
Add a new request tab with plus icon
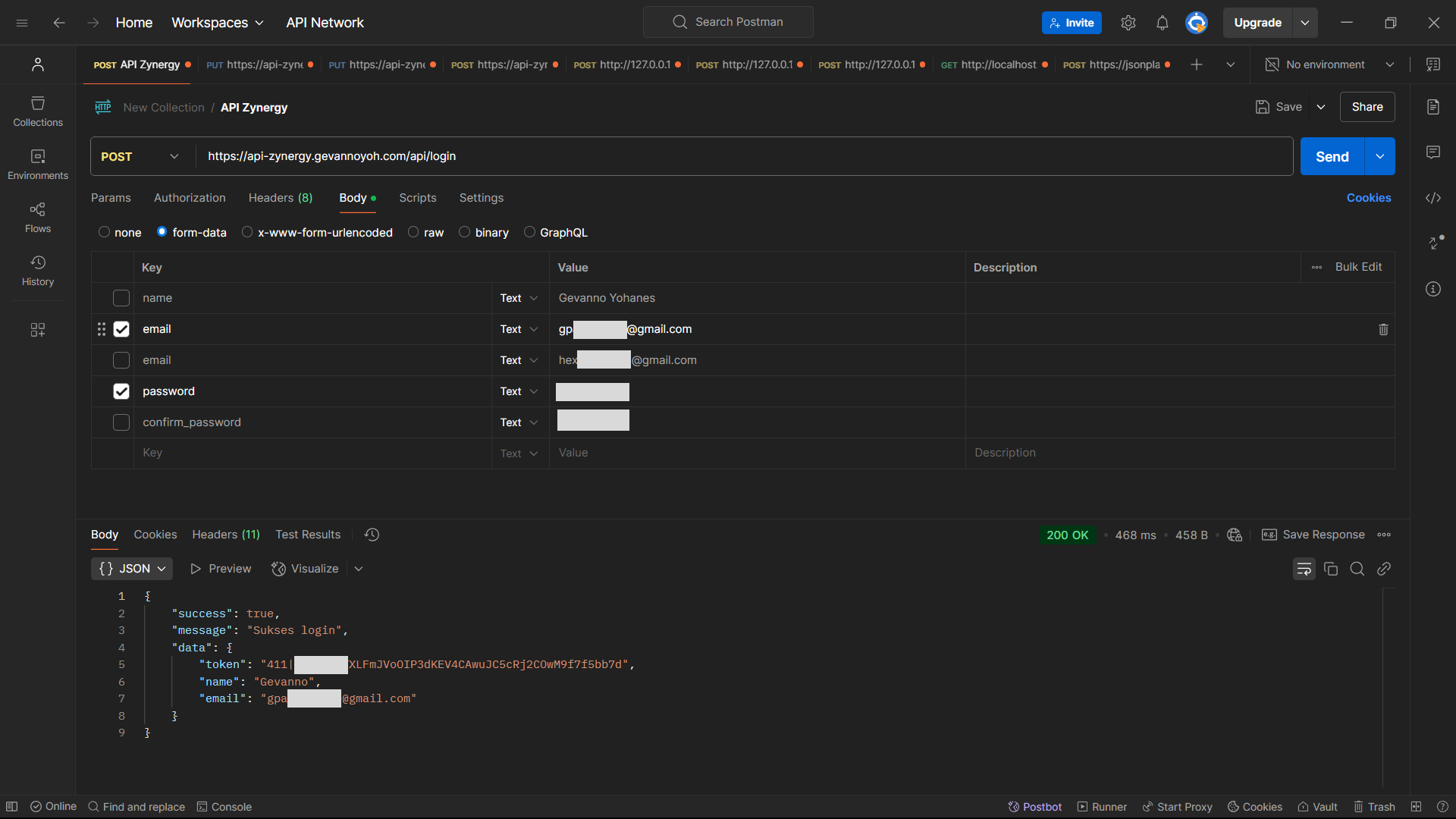point(1197,64)
